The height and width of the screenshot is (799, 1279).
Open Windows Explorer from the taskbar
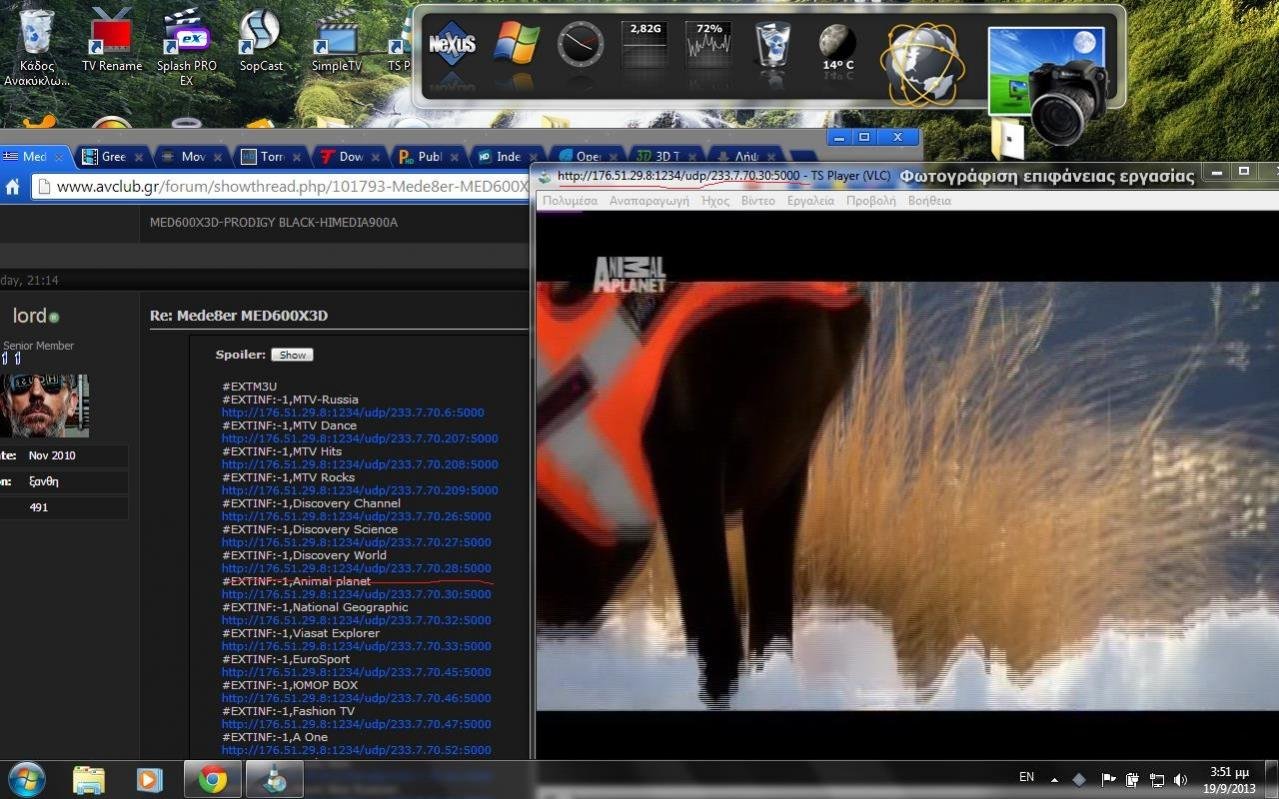[88, 779]
